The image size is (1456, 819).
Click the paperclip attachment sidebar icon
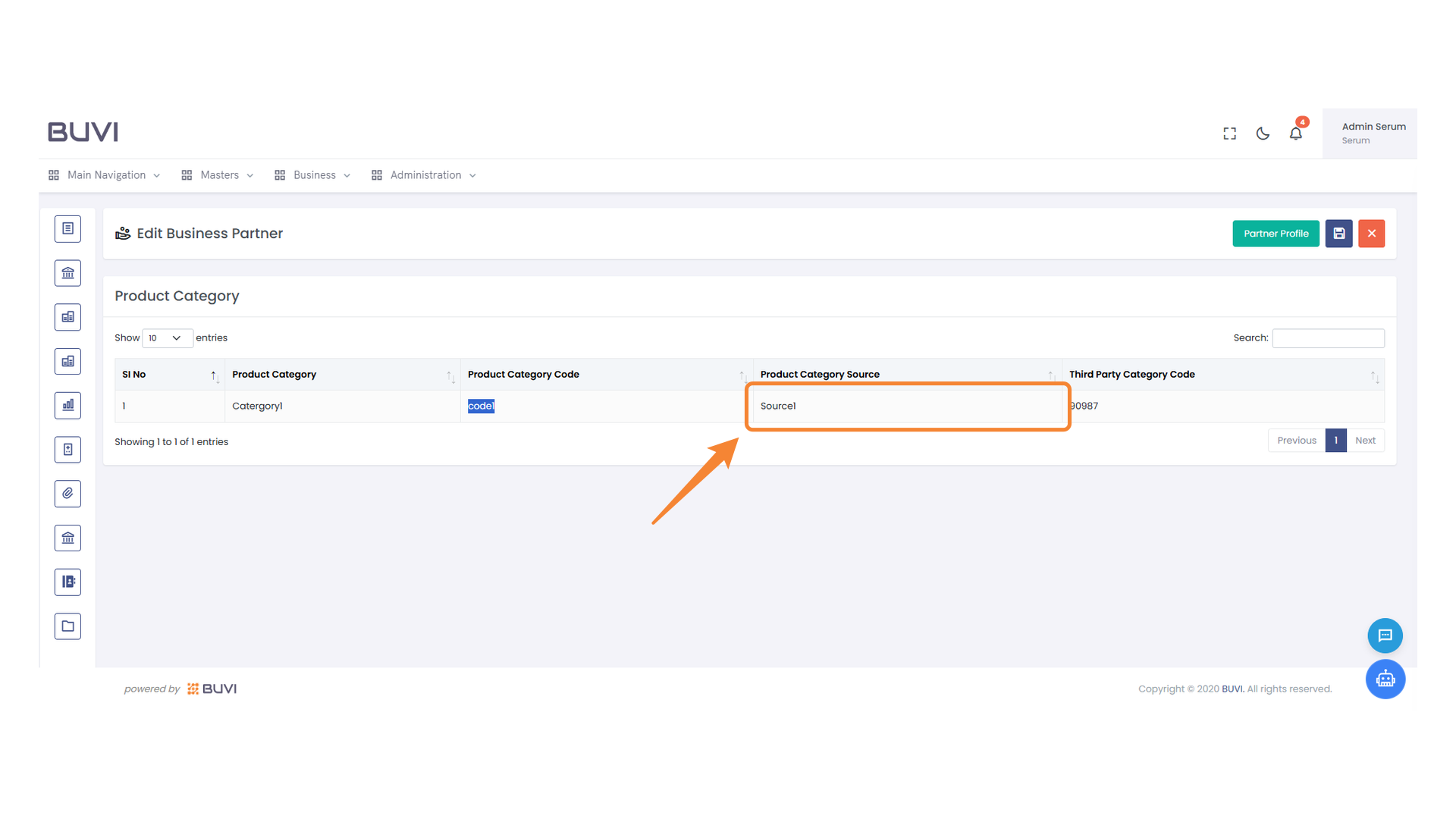67,494
